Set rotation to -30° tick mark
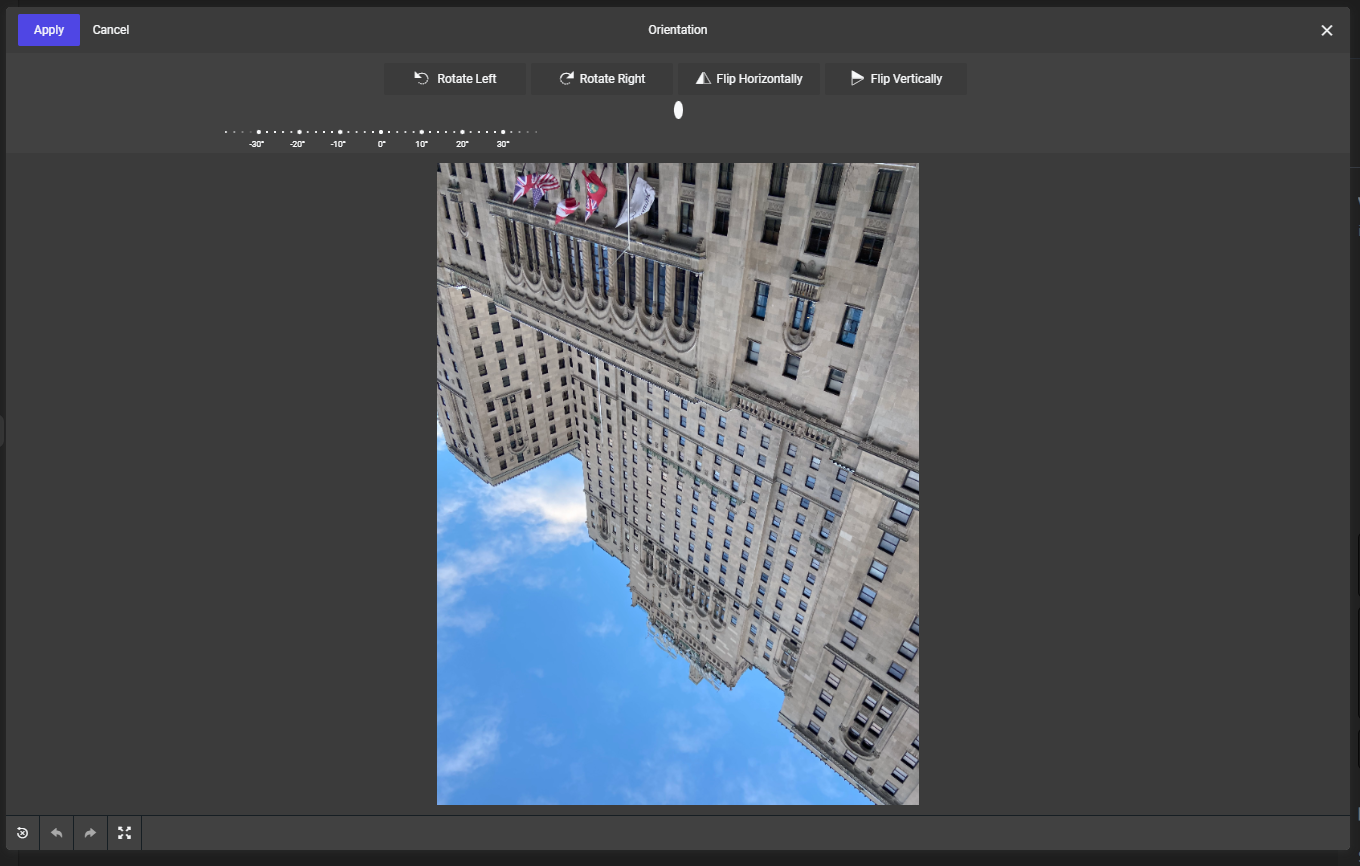This screenshot has width=1360, height=866. click(x=258, y=132)
